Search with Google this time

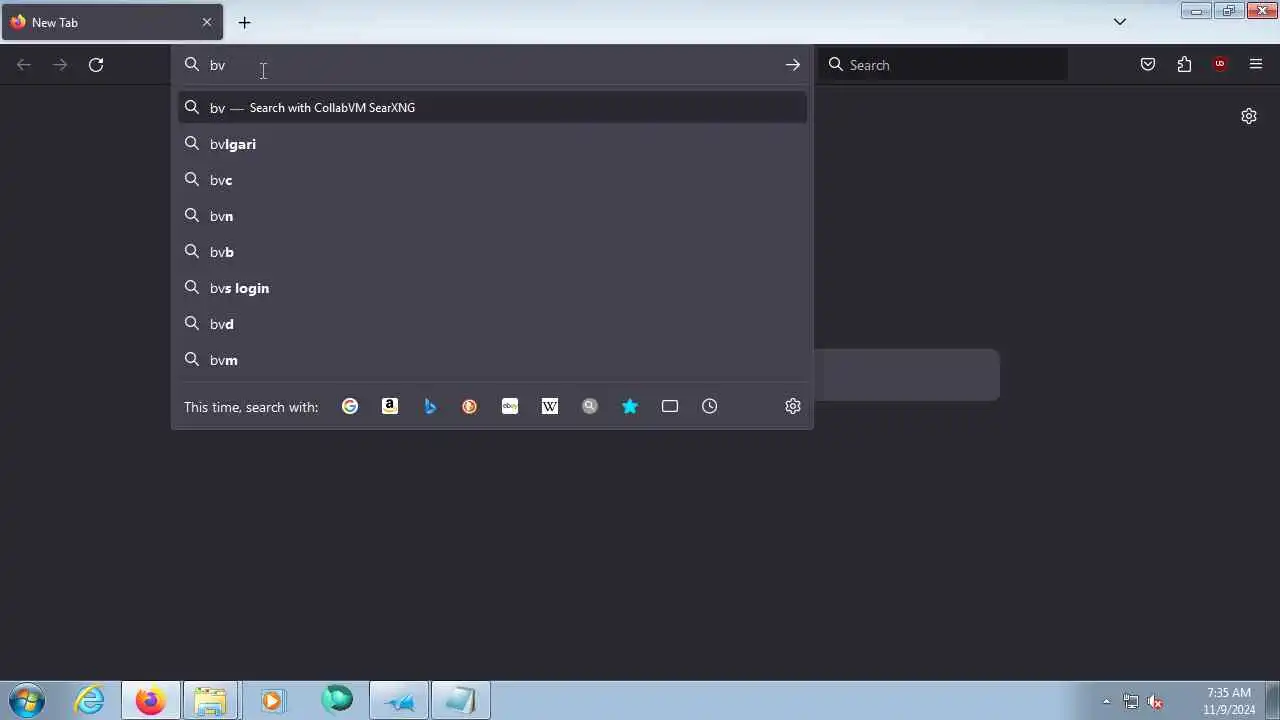point(350,406)
